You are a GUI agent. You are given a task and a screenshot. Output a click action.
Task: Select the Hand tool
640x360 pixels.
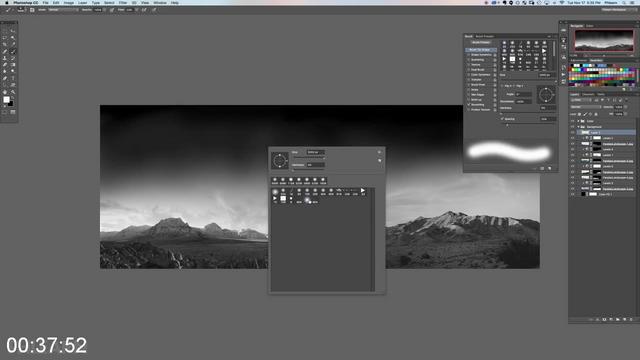(x=4, y=92)
